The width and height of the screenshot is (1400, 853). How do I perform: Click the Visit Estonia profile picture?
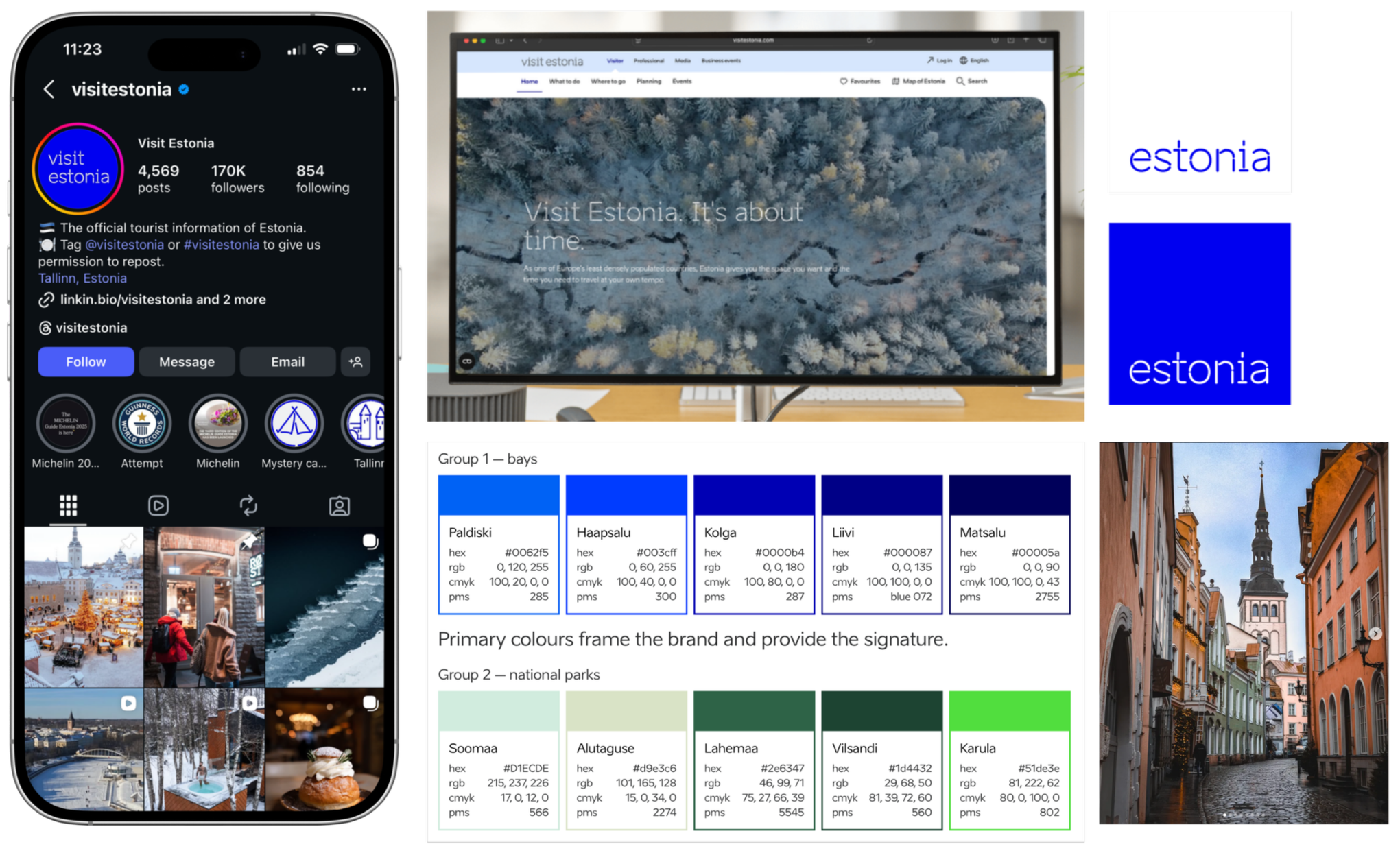(x=78, y=168)
